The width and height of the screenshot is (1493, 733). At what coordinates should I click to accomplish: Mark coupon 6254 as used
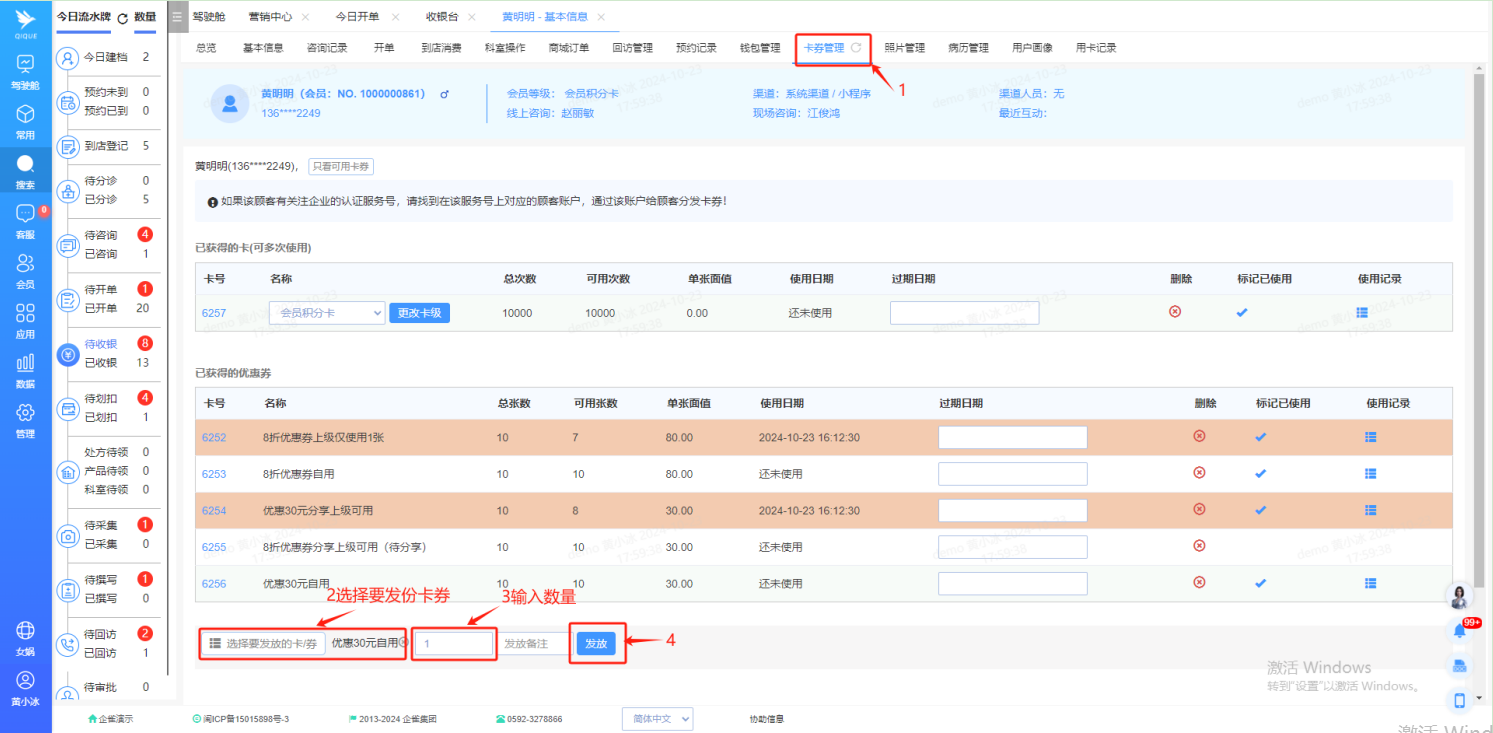pos(1260,510)
